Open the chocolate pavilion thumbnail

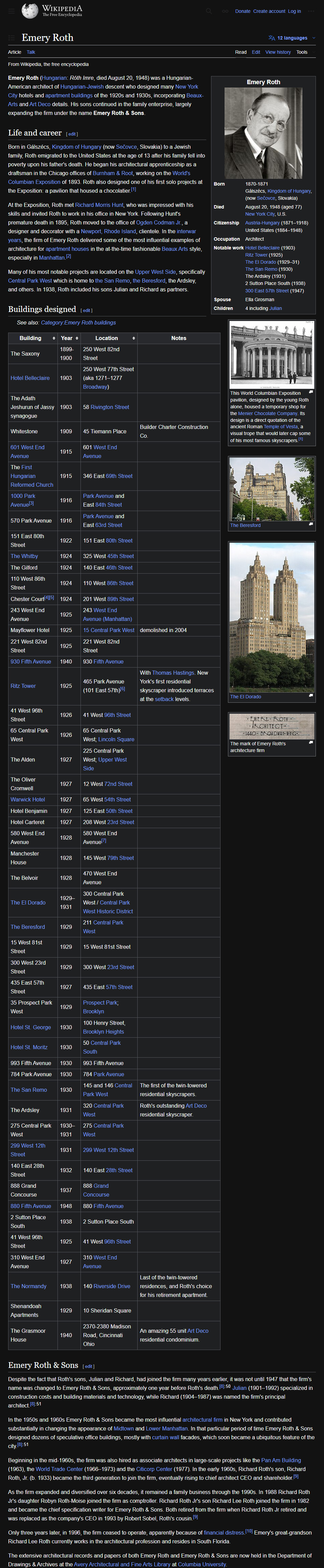(x=272, y=355)
